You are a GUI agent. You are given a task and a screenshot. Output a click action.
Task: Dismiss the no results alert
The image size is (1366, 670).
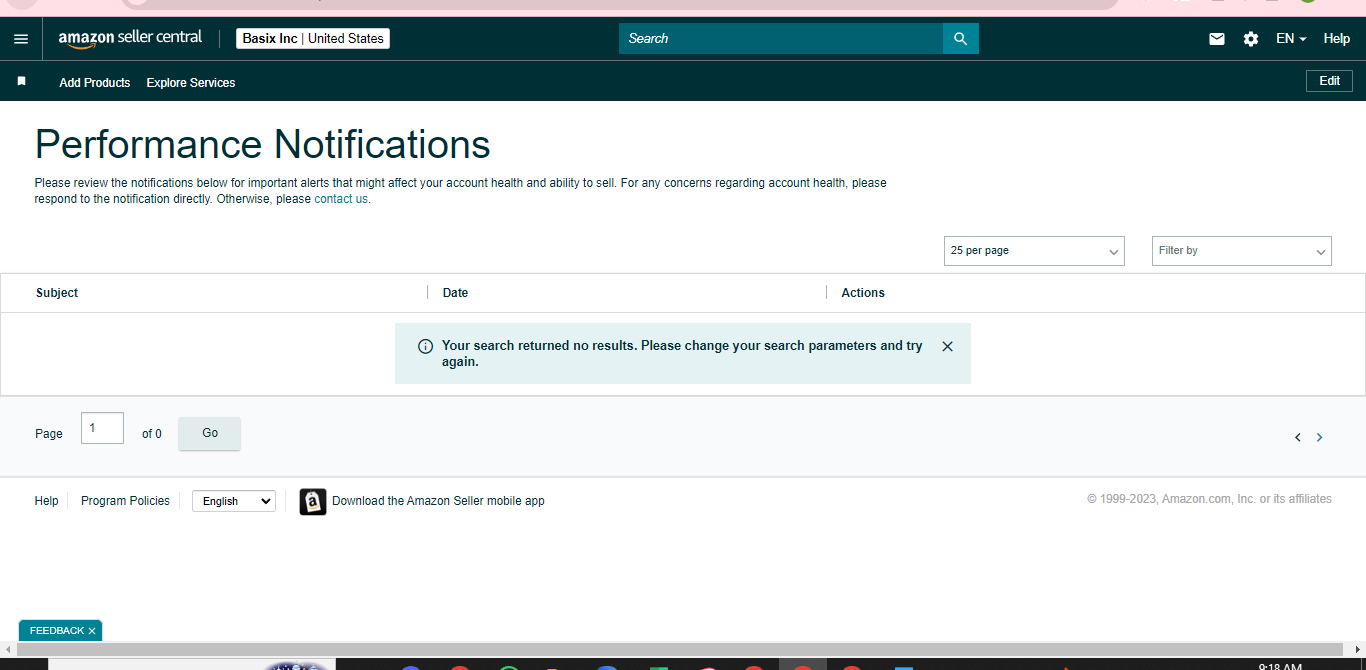[947, 346]
